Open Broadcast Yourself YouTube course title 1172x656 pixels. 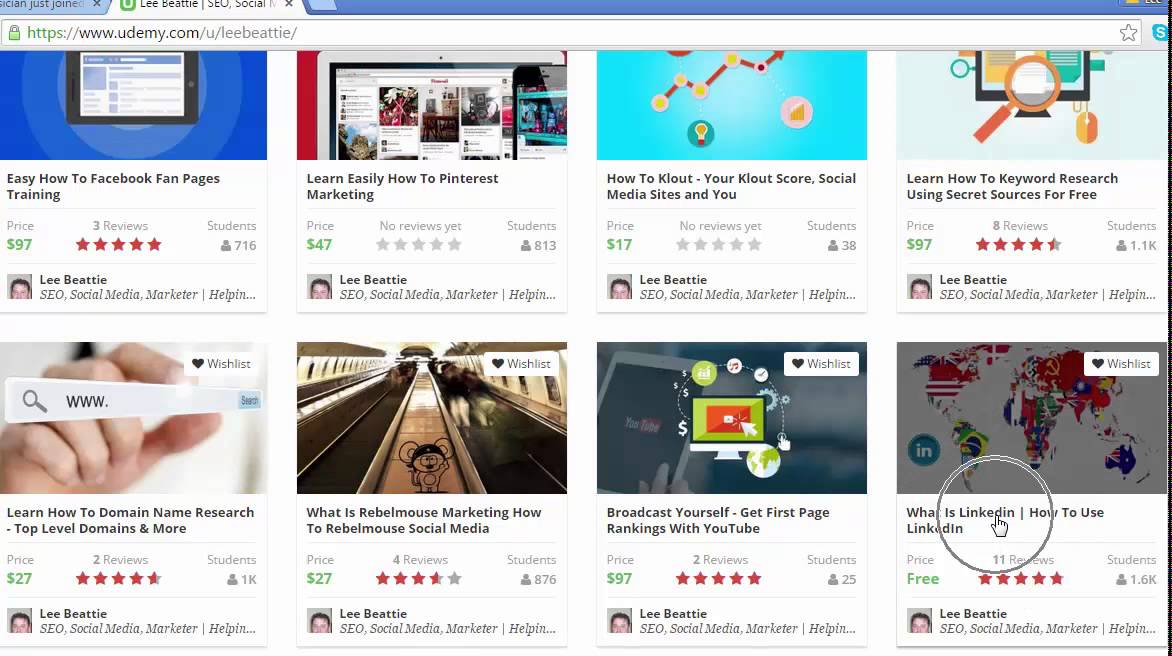click(x=718, y=520)
